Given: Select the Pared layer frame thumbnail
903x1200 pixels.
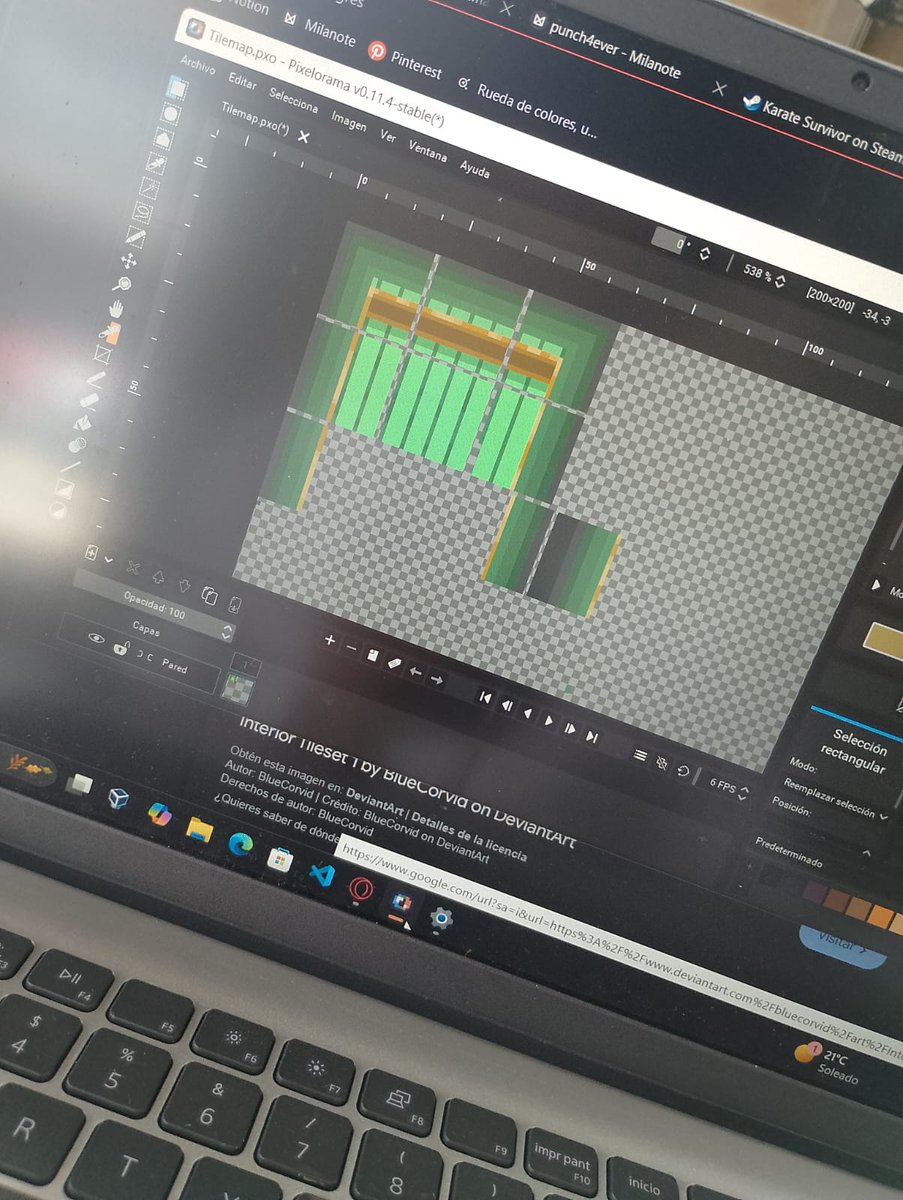Looking at the screenshot, I should (x=237, y=689).
